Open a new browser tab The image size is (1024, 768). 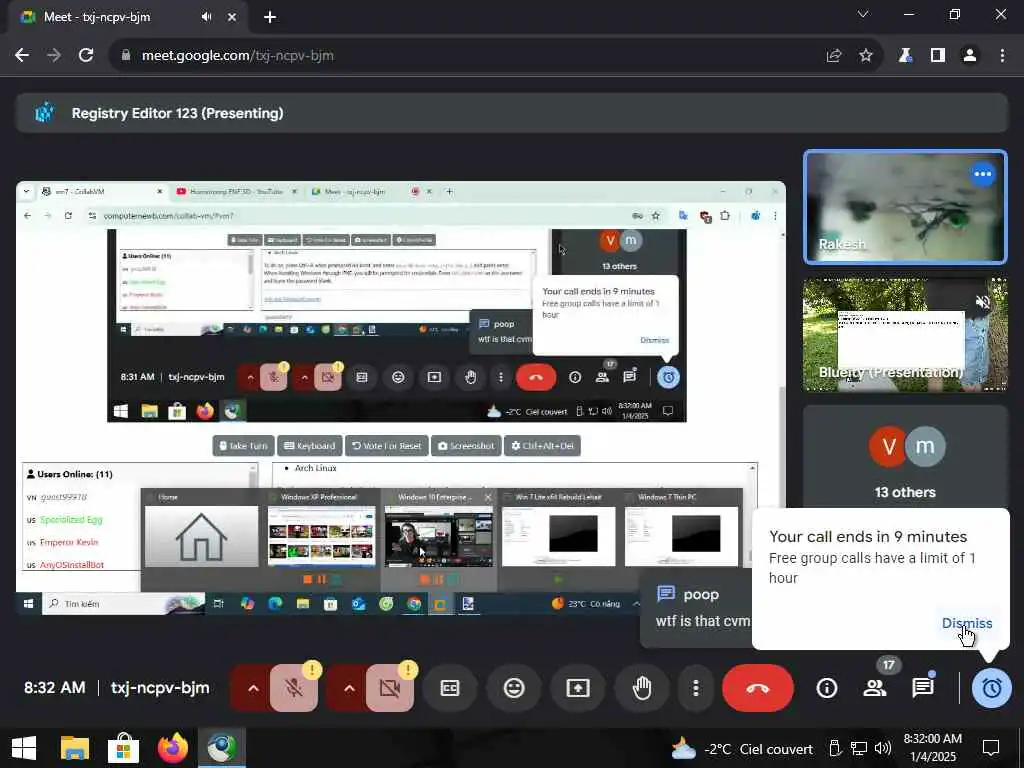pos(270,17)
